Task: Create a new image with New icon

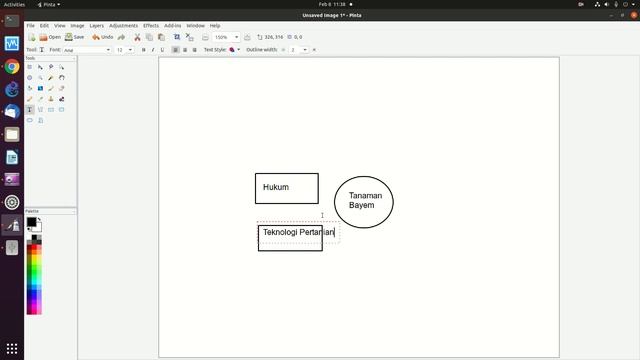Action: [x=31, y=37]
